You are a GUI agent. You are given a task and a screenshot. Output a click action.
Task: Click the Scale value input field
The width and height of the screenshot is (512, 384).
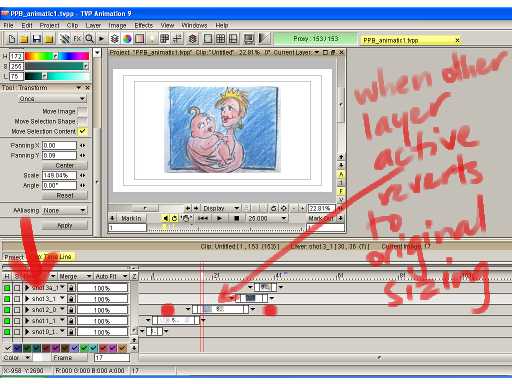pyautogui.click(x=59, y=175)
